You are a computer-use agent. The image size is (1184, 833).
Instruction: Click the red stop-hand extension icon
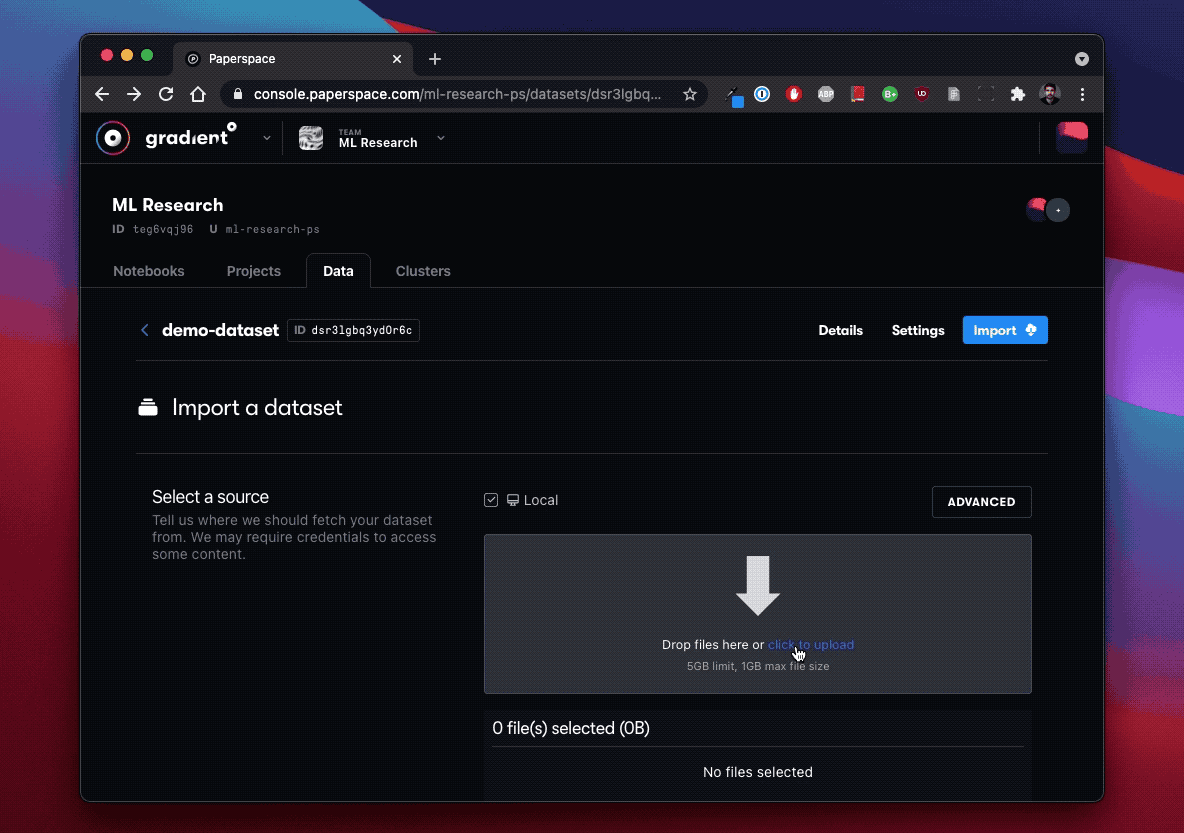[x=794, y=94]
